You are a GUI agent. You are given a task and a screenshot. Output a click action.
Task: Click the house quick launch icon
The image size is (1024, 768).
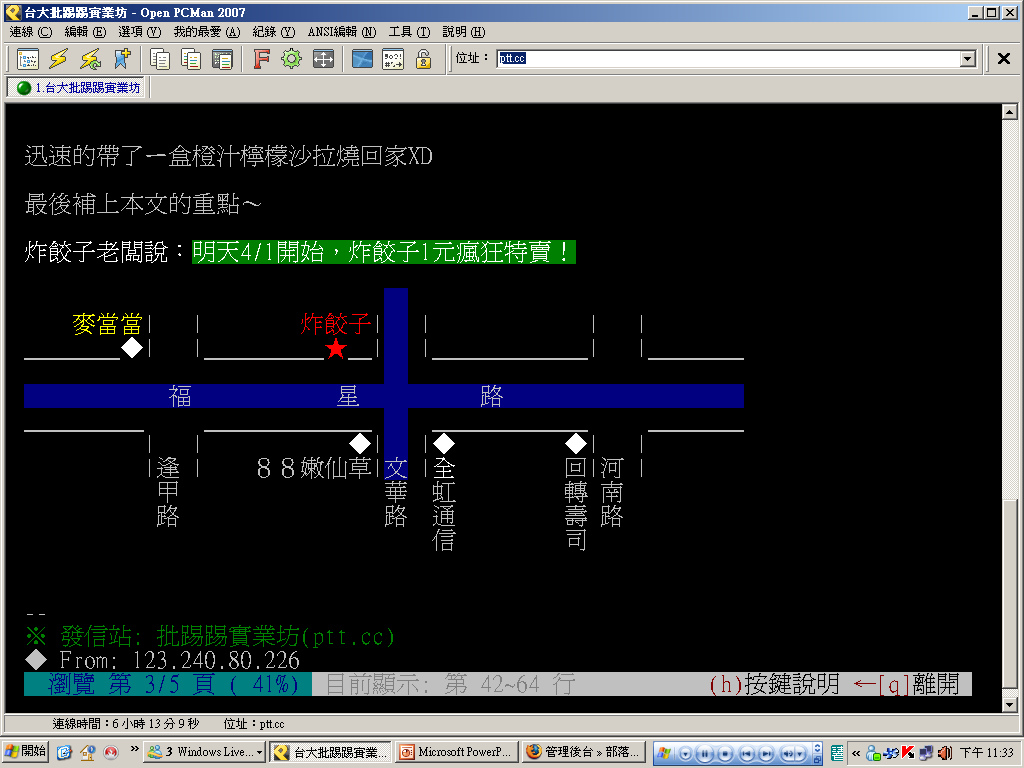pyautogui.click(x=88, y=752)
